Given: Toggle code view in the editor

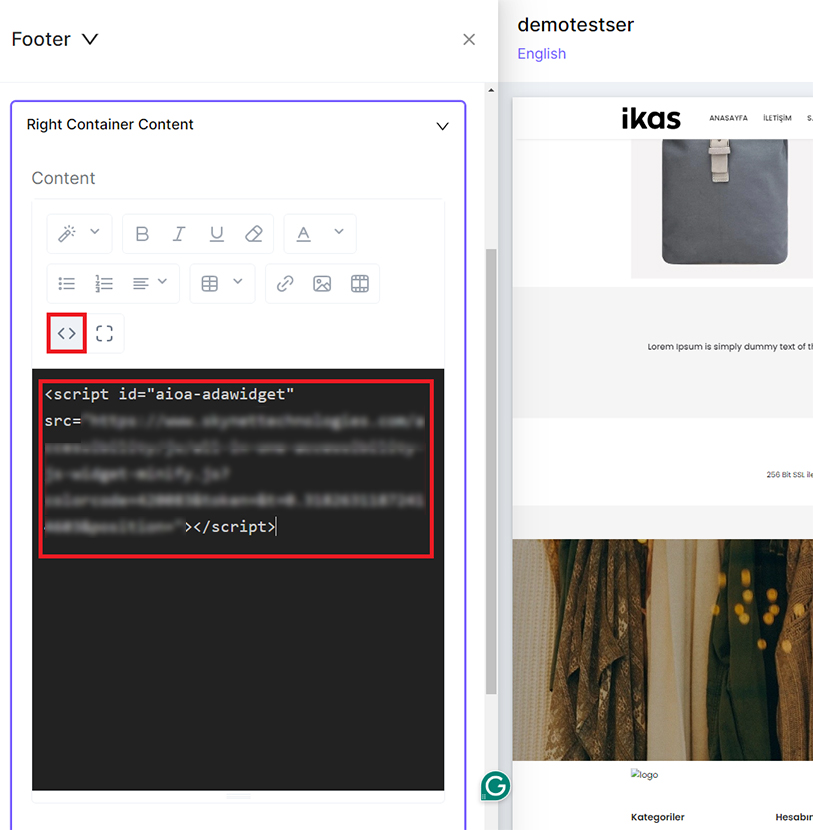Looking at the screenshot, I should click(67, 334).
